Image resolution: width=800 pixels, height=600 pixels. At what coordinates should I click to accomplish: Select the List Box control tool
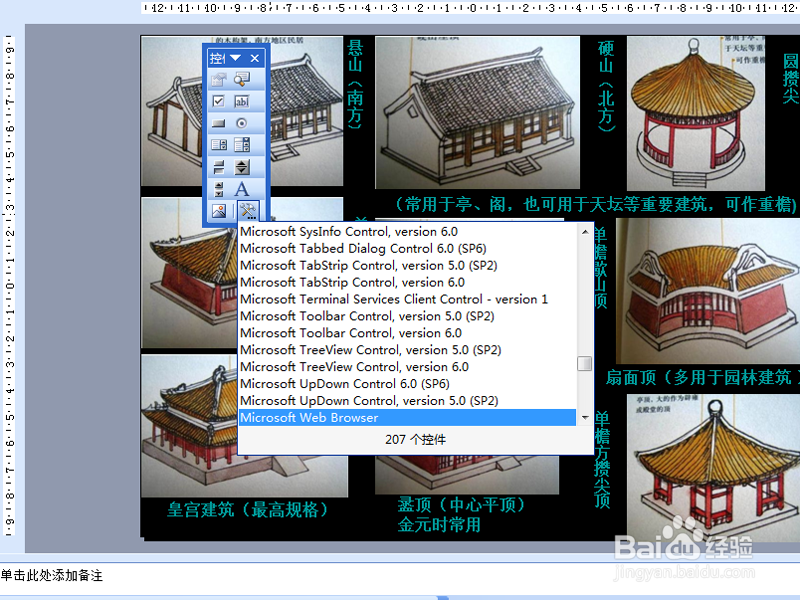click(x=219, y=145)
